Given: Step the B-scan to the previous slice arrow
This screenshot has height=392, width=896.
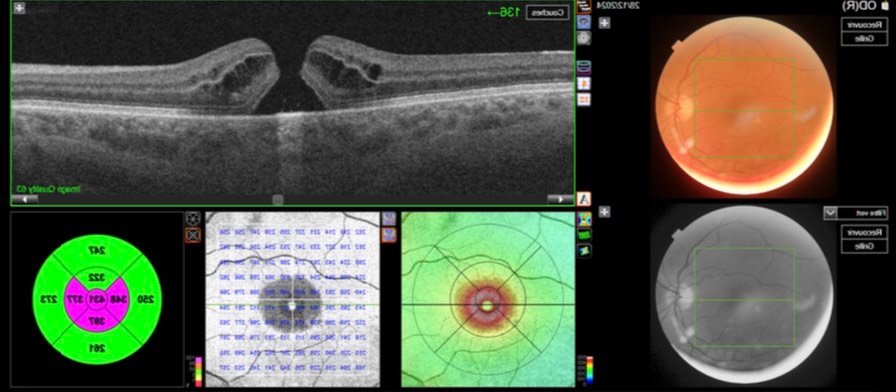Looking at the screenshot, I should 24,199.
